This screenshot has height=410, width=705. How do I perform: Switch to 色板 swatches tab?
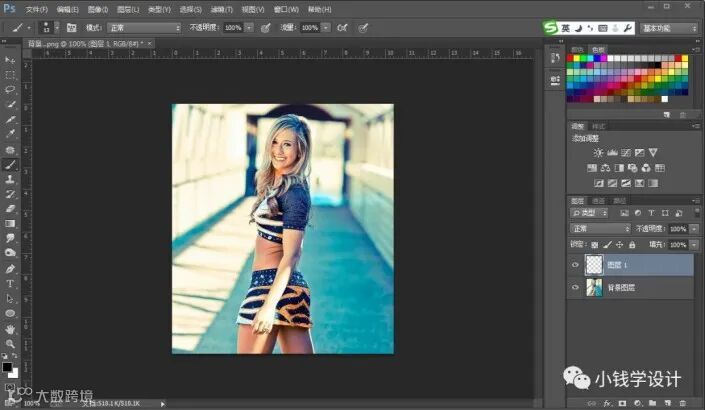tap(598, 49)
